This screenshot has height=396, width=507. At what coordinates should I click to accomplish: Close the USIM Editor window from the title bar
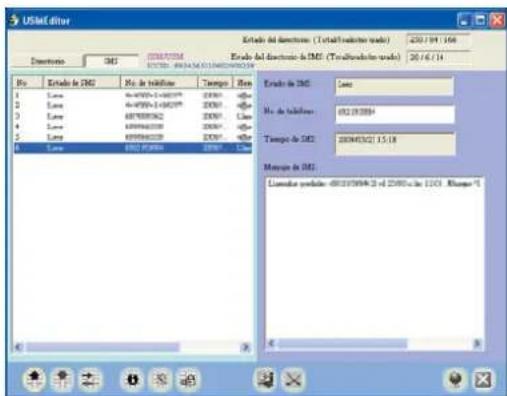tap(497, 20)
